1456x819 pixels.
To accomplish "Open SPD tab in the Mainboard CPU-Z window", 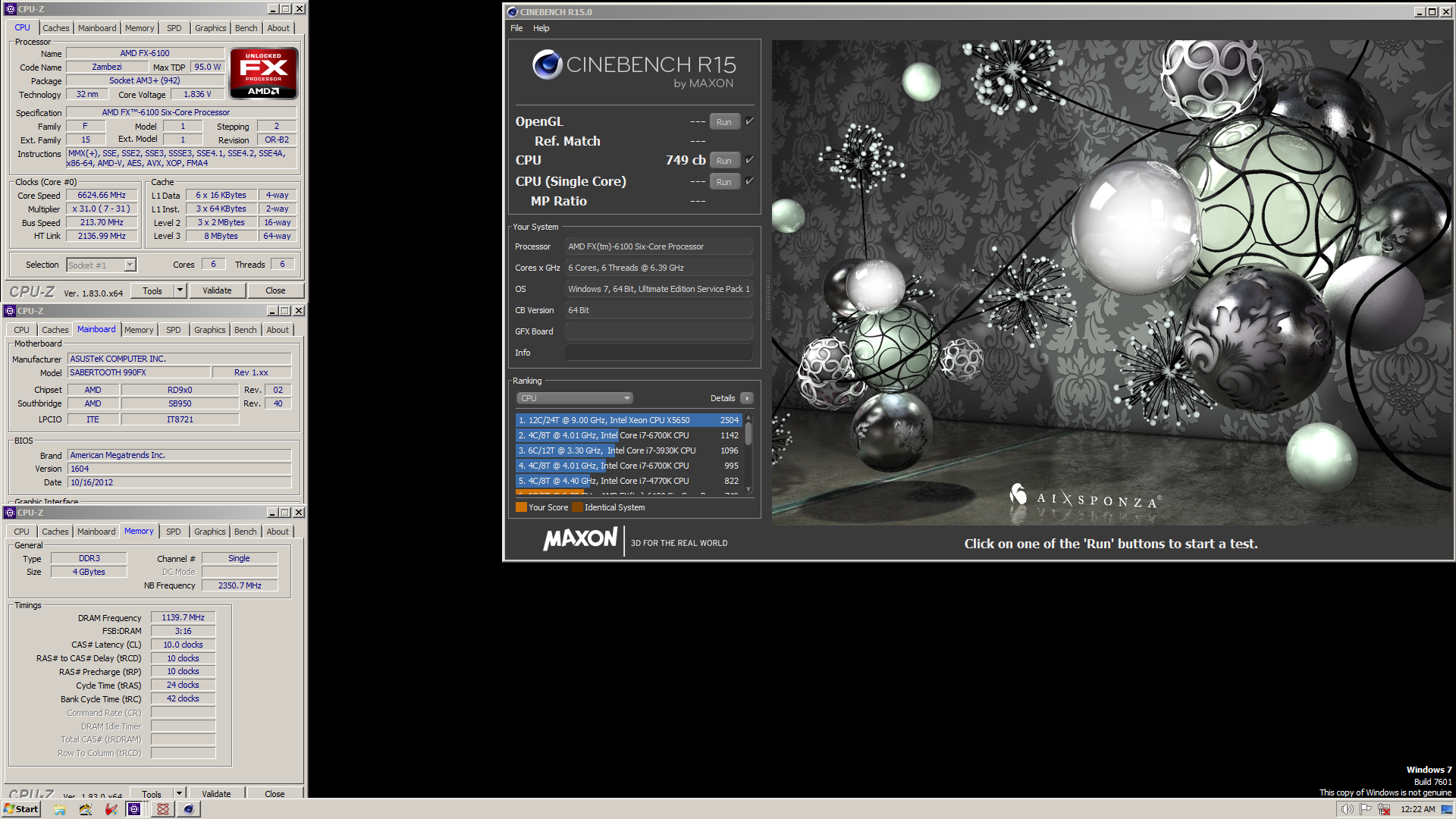I will 174,330.
